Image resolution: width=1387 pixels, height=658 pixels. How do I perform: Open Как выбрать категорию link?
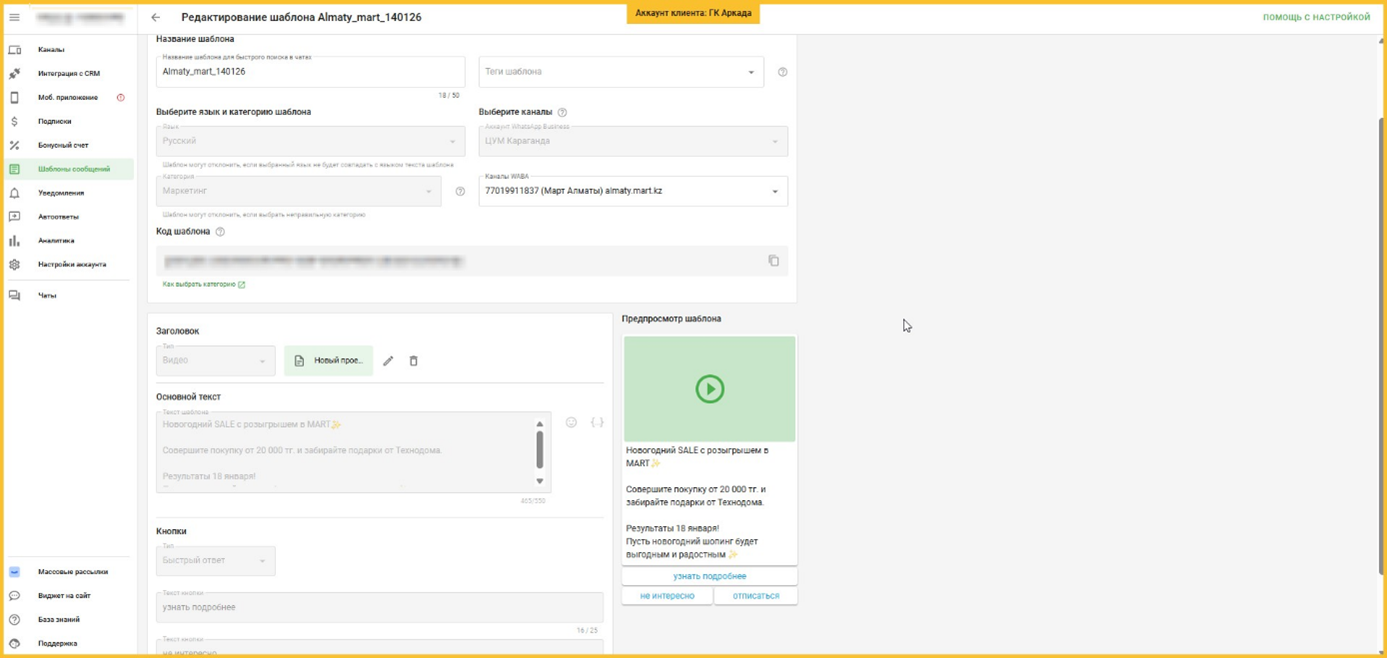203,284
